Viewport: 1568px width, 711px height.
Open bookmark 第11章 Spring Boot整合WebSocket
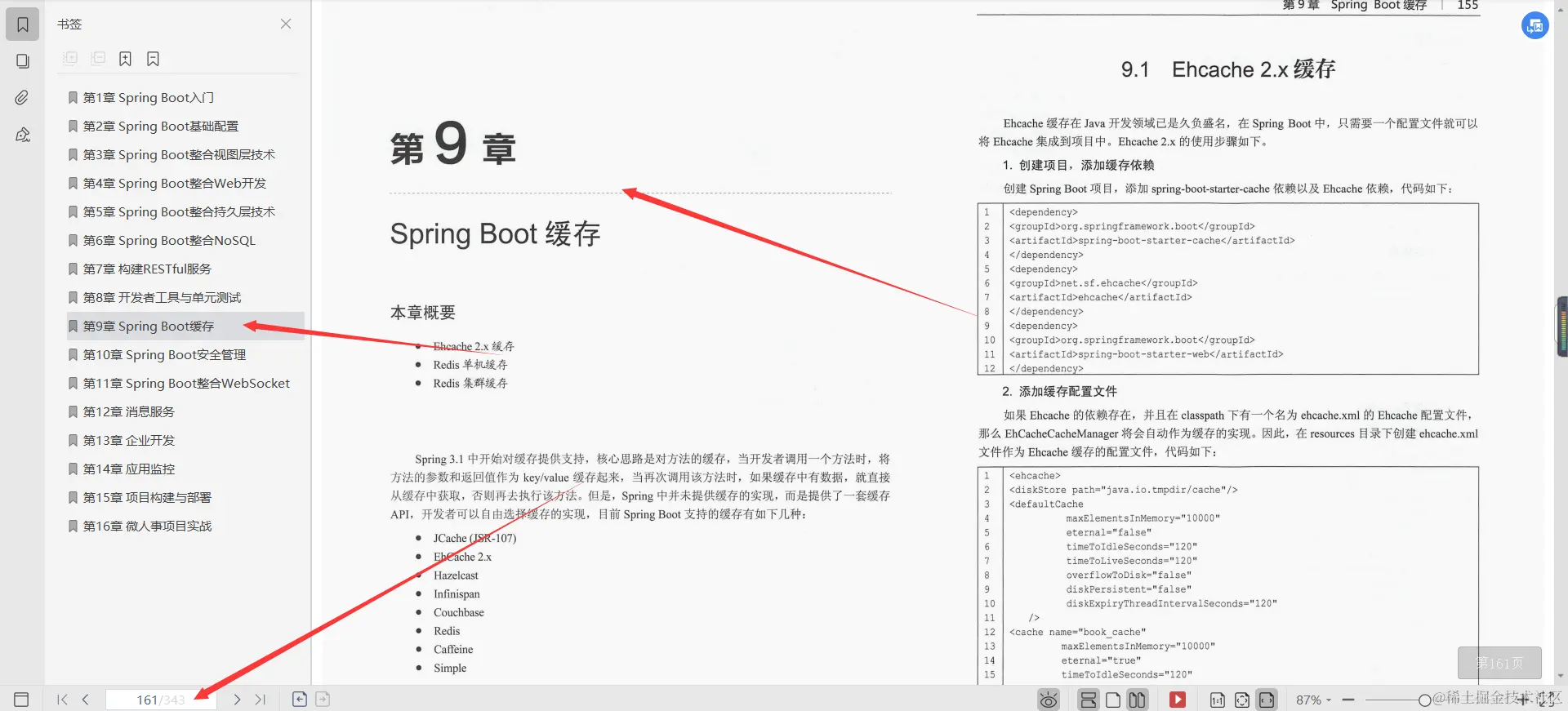tap(186, 383)
